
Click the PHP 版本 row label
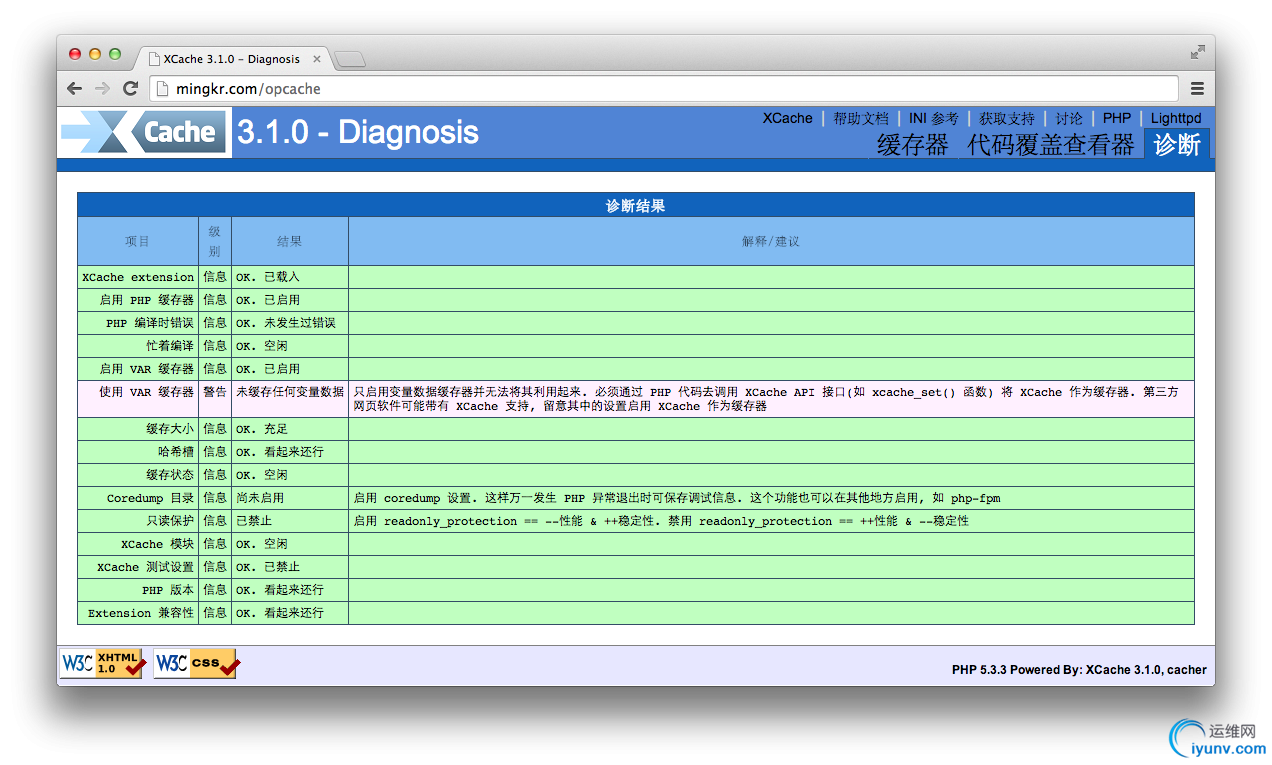[138, 590]
